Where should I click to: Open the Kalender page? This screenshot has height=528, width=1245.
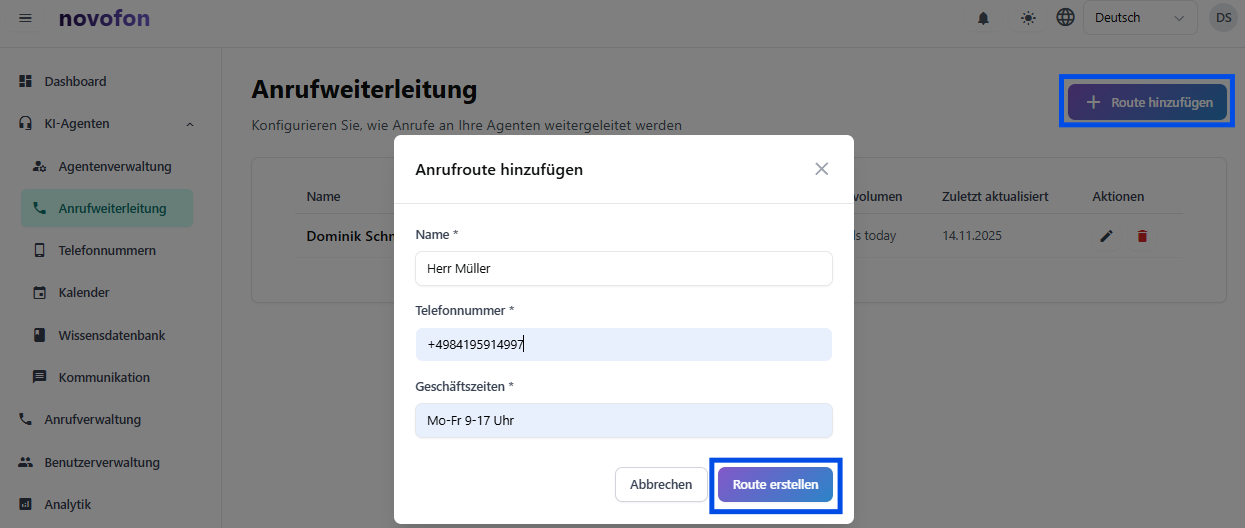(84, 293)
